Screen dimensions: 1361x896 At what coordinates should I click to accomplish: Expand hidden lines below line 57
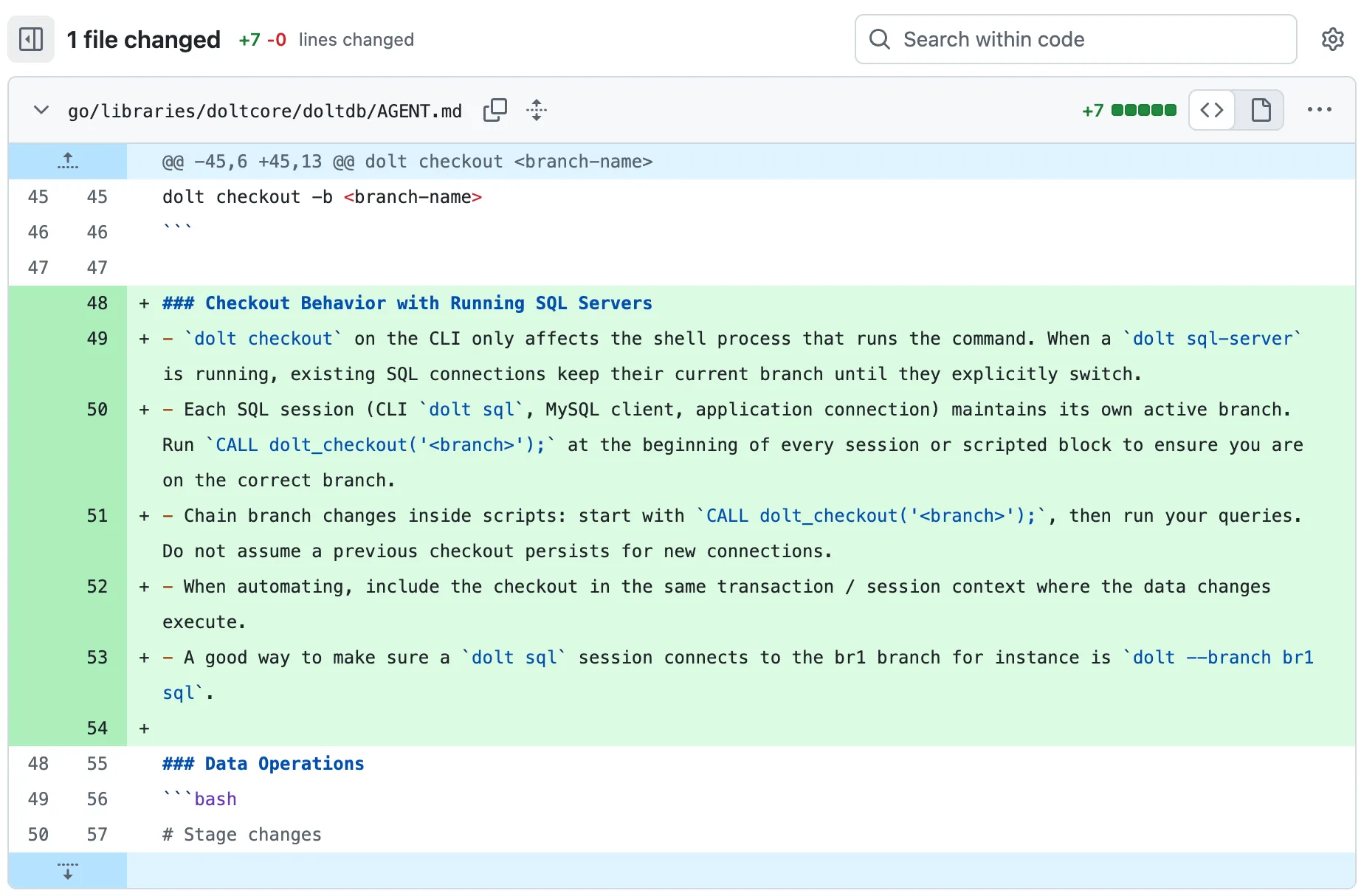pos(68,871)
